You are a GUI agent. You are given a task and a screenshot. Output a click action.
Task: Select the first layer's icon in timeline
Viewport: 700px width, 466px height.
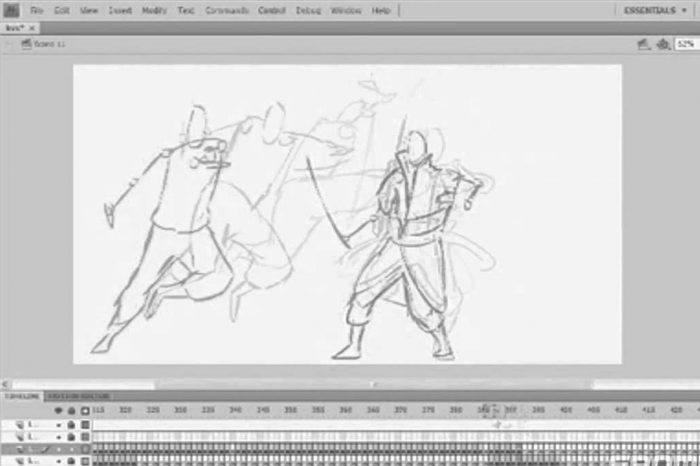[22, 425]
